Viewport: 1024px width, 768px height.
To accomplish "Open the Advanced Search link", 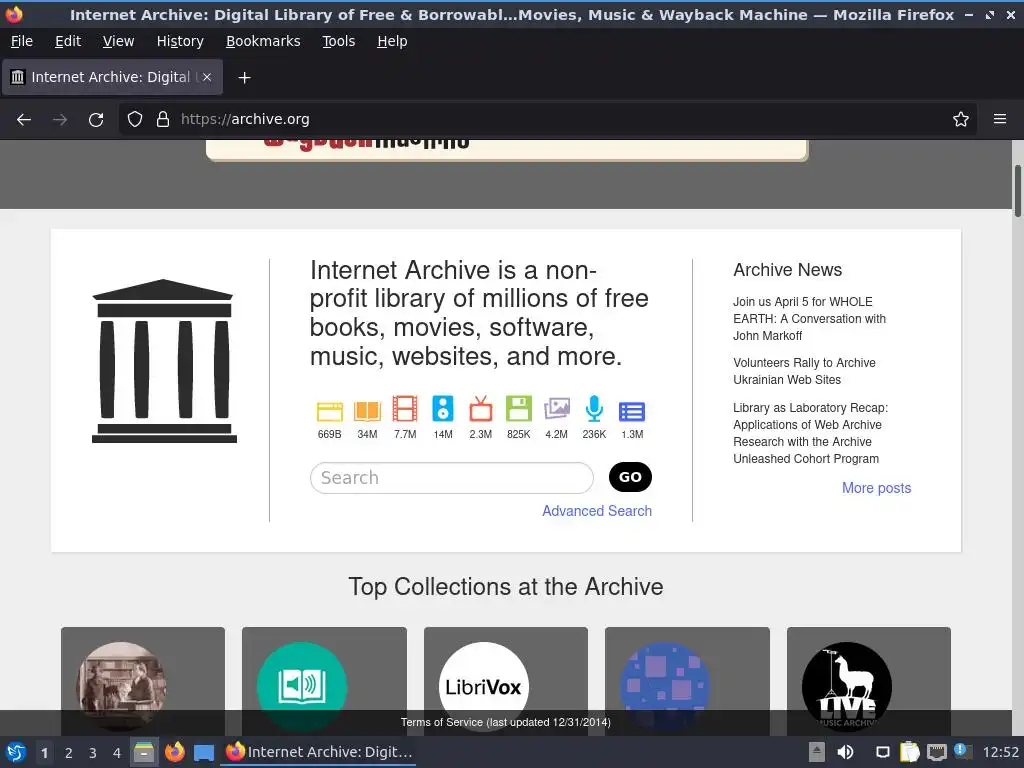I will point(597,511).
